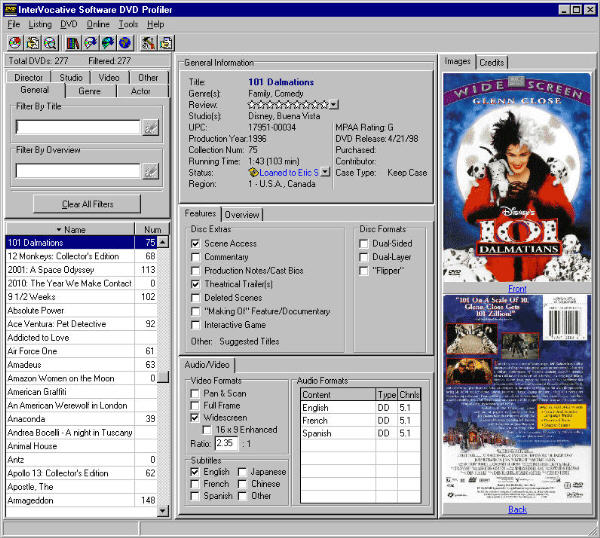Click the loaned status icon beside Loaned to Eric S
This screenshot has height=538, width=600.
click(x=253, y=173)
